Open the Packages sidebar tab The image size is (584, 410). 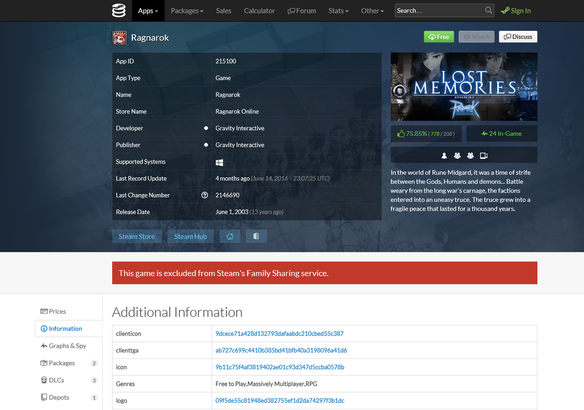coord(68,363)
